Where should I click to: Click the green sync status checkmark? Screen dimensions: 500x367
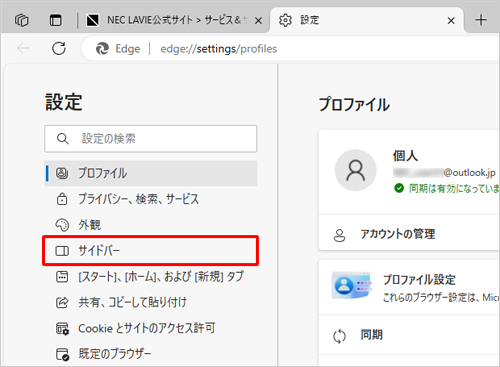(x=399, y=188)
